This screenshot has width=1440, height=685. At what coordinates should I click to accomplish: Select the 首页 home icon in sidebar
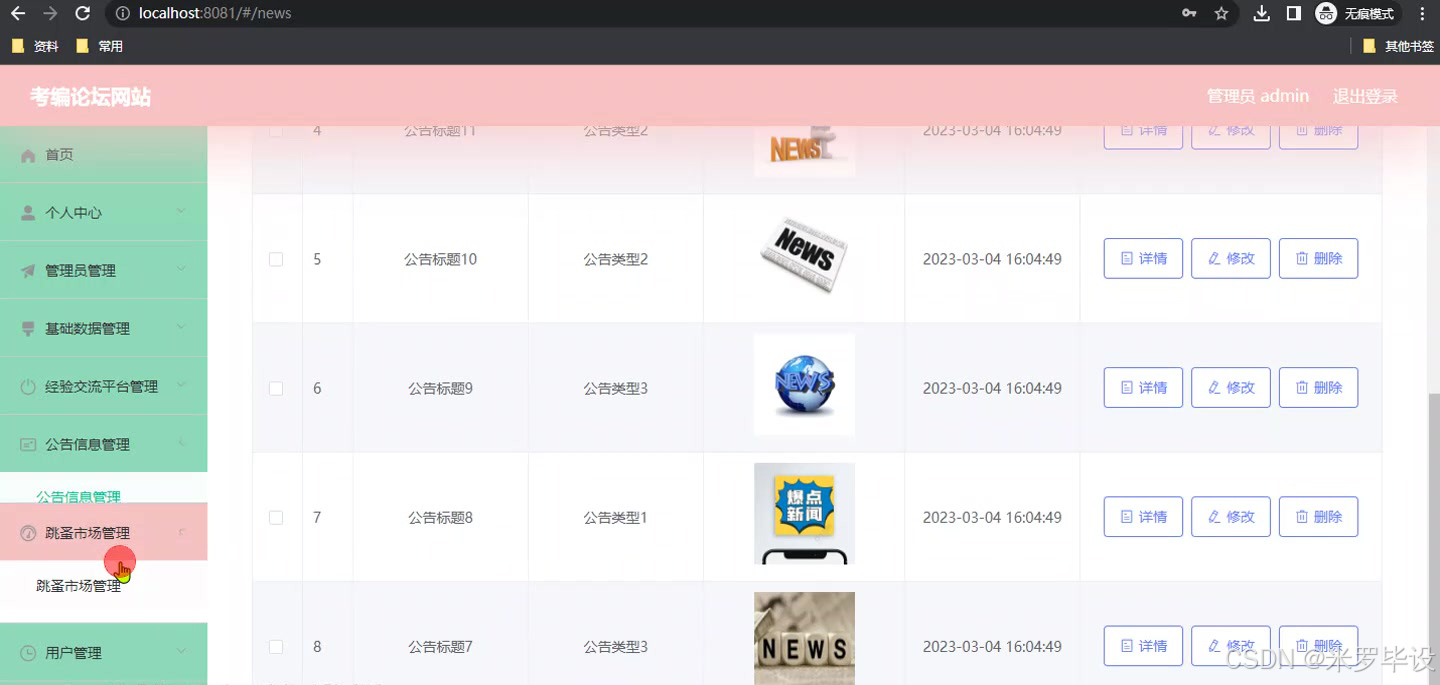pos(28,154)
